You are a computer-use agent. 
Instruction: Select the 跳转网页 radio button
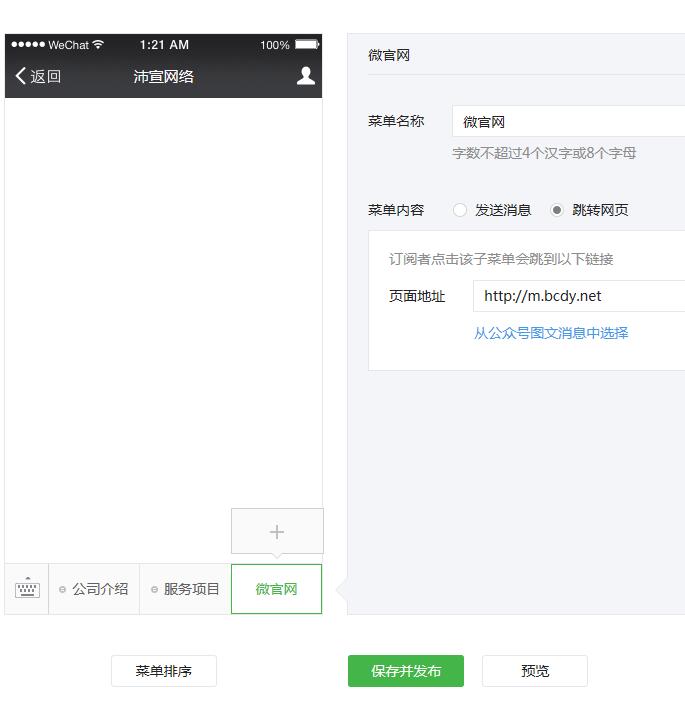[x=557, y=210]
